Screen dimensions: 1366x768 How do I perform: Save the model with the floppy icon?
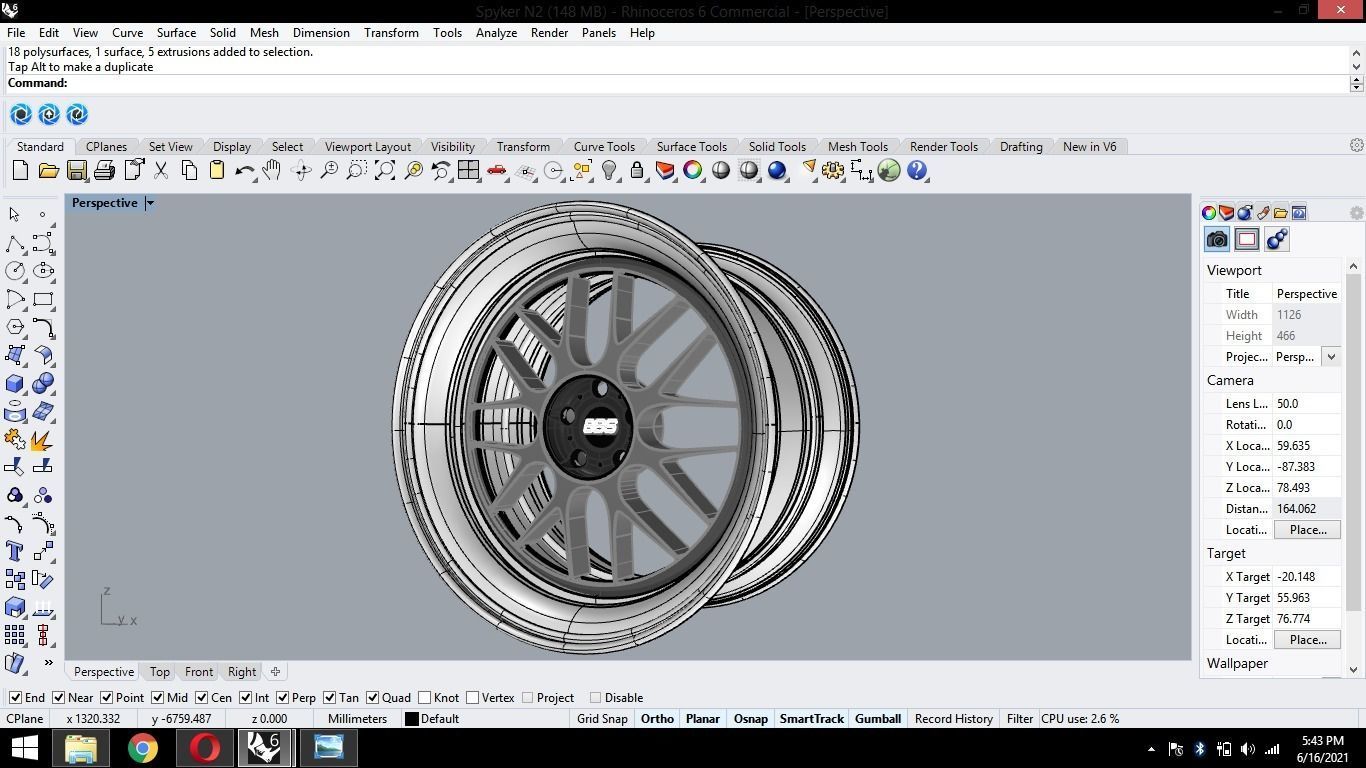coord(76,171)
